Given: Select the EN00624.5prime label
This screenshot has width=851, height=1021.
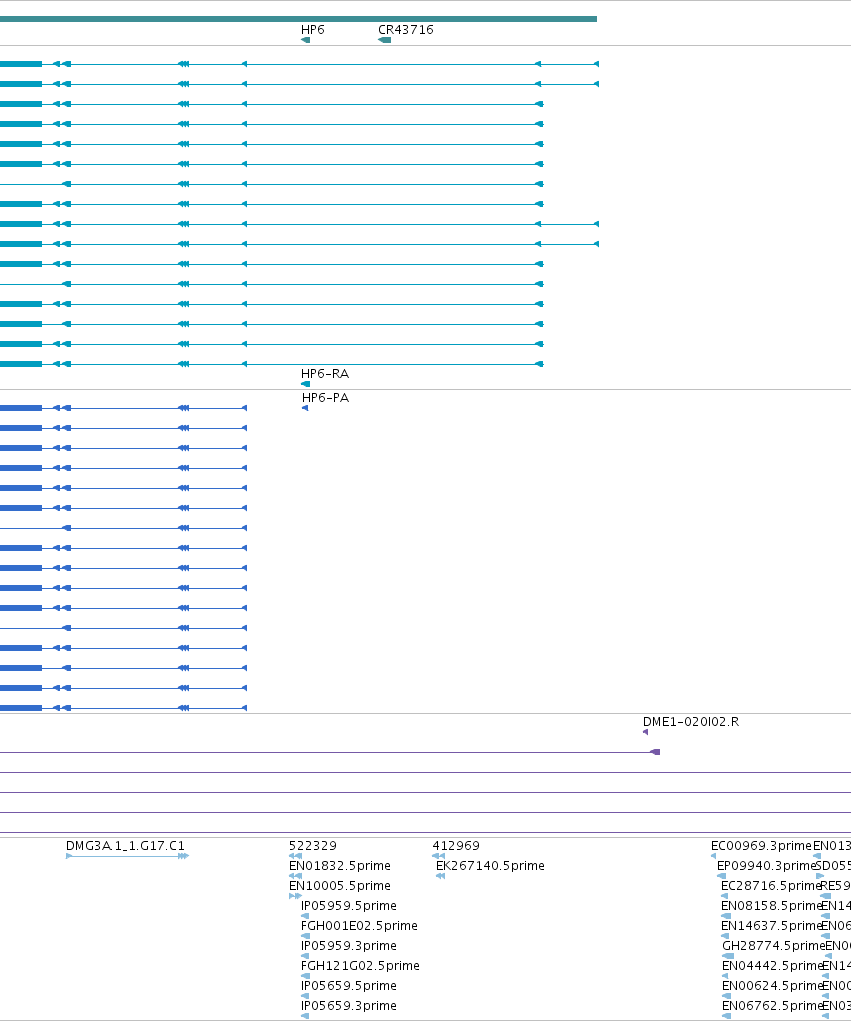Looking at the screenshot, I should click(x=773, y=986).
